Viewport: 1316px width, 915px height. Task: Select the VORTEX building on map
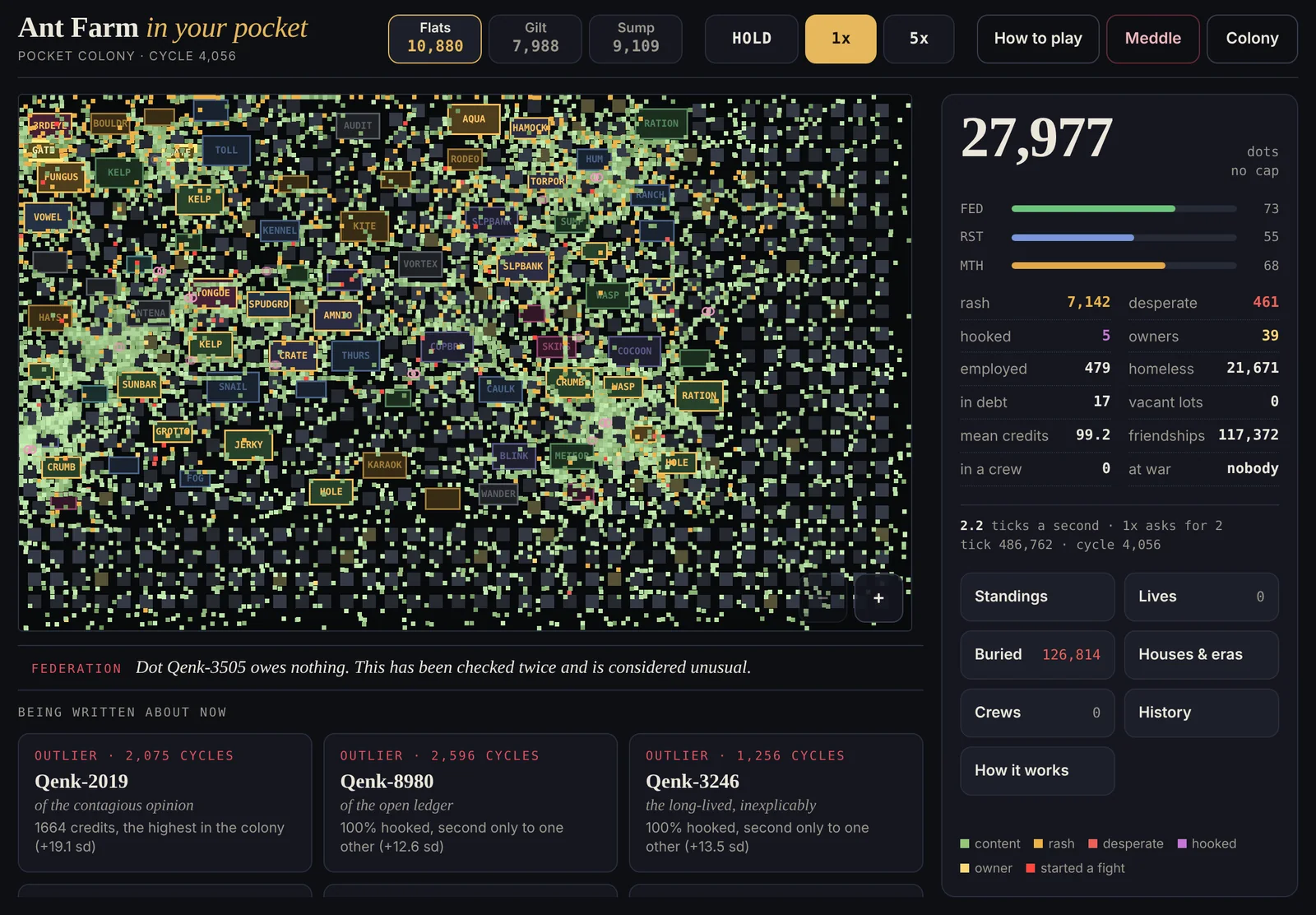(x=420, y=264)
